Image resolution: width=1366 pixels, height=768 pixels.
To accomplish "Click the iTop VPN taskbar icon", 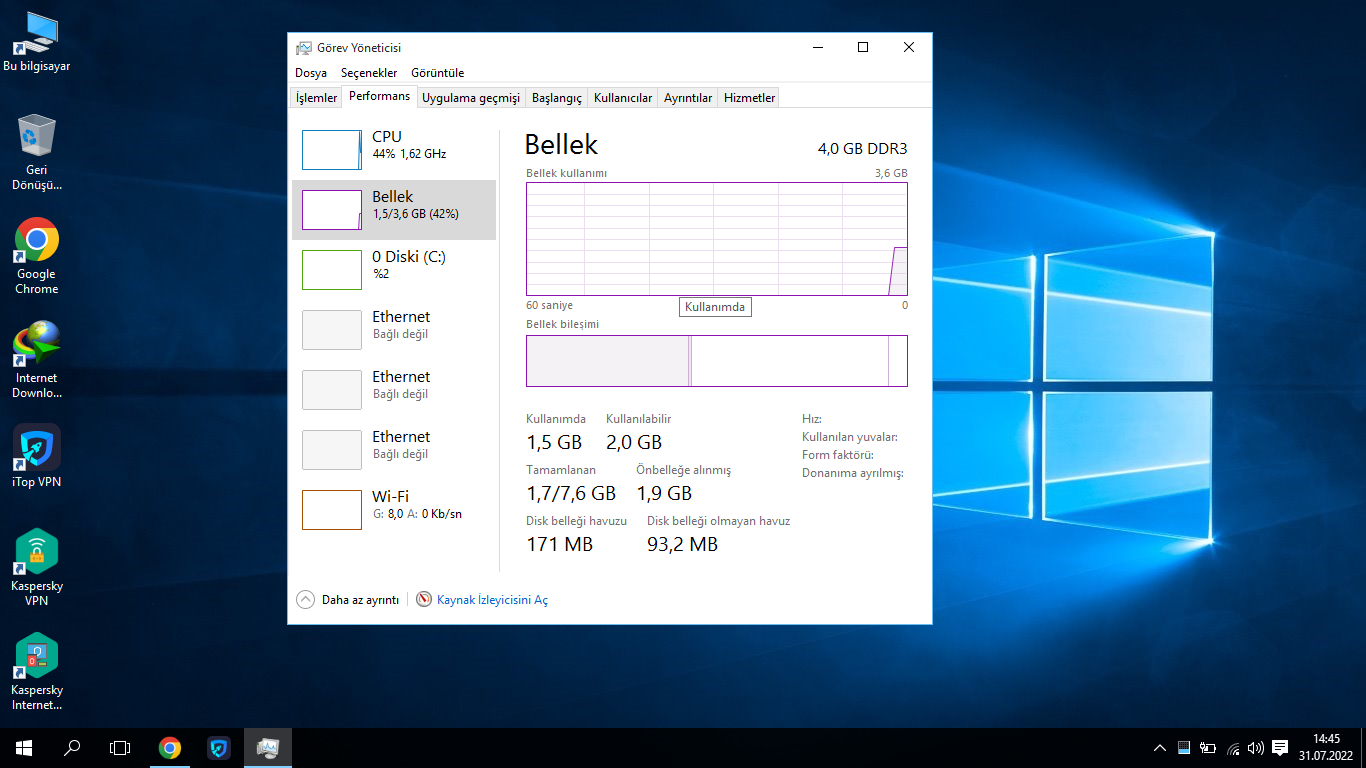I will (x=219, y=748).
